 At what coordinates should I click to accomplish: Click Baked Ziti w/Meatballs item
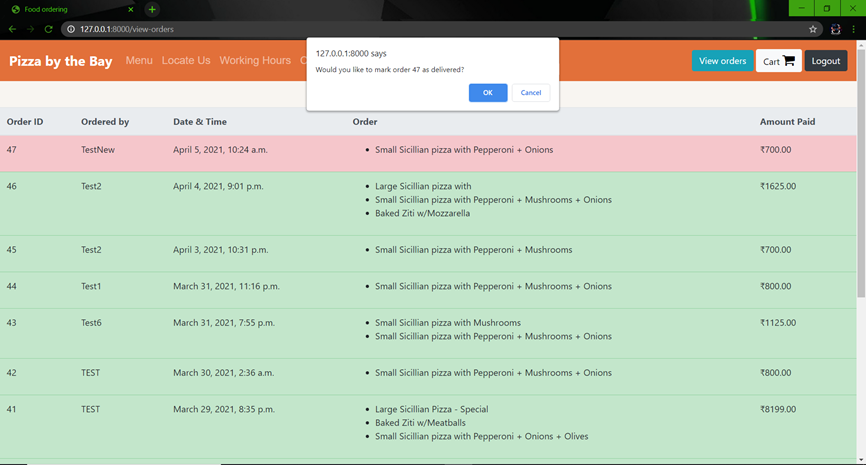pyautogui.click(x=420, y=422)
